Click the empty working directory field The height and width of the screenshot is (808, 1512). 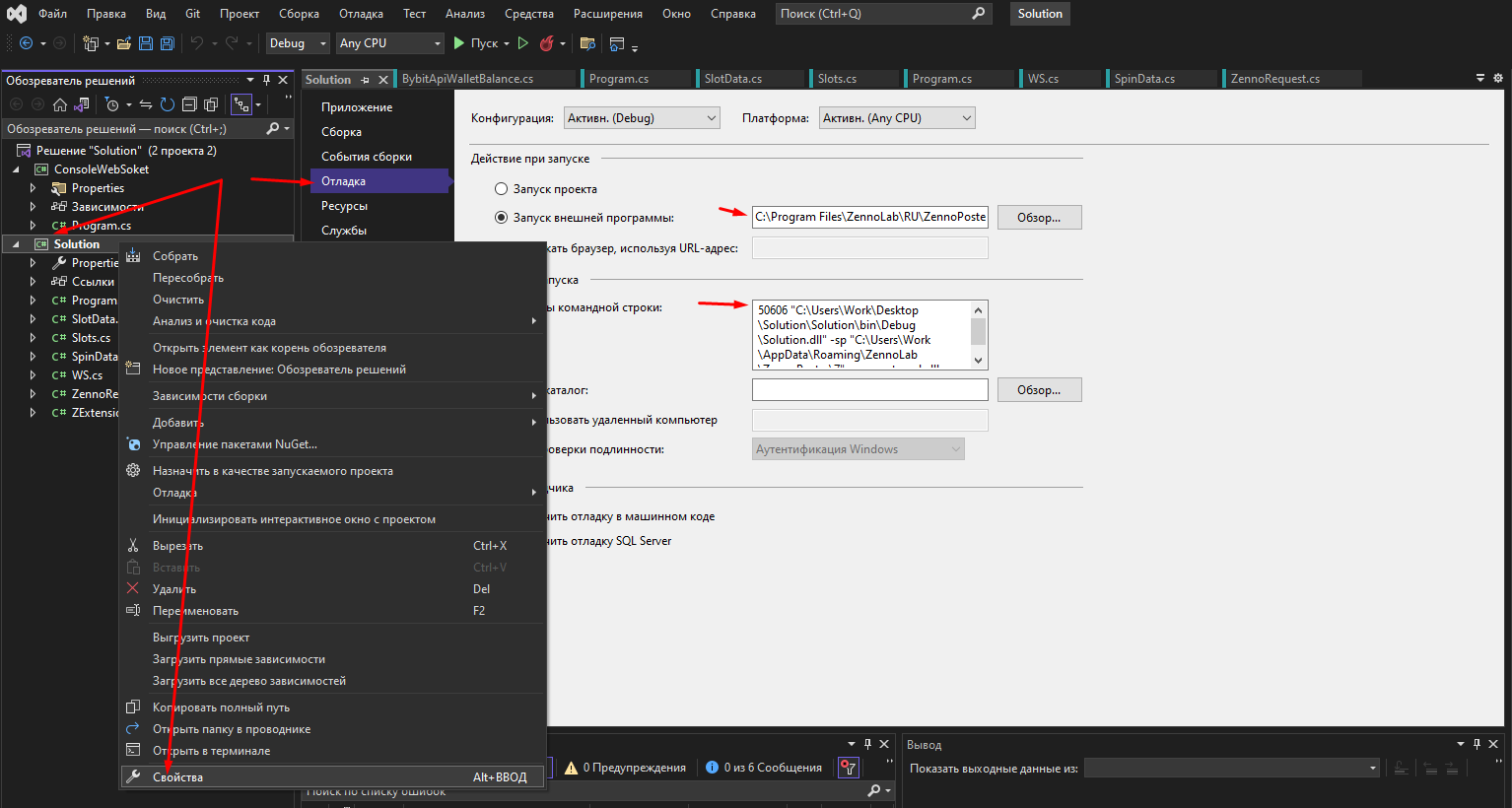pyautogui.click(x=870, y=390)
